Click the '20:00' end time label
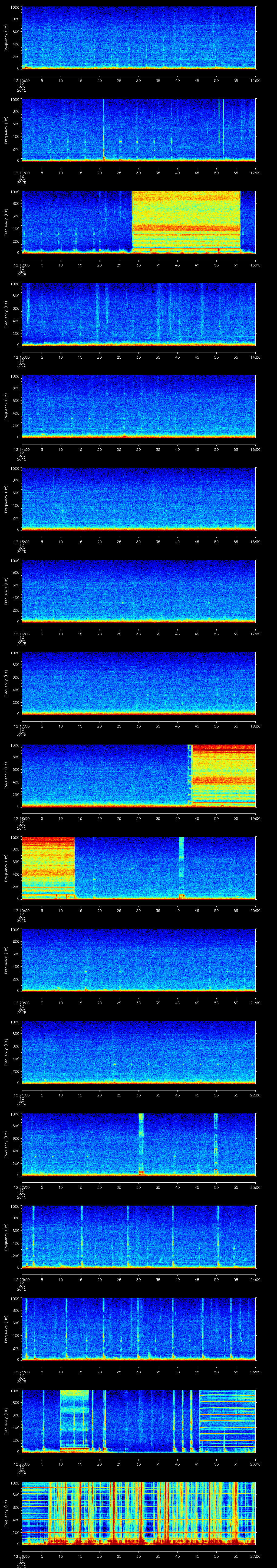Image resolution: width=277 pixels, height=1568 pixels. 256,910
